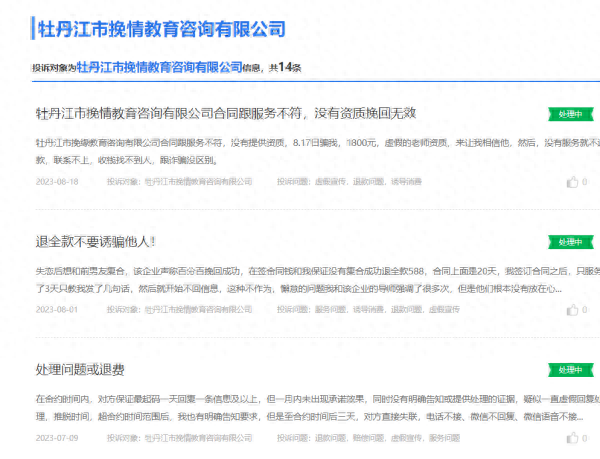Click the 处理中 badge beside 合同跟服务不符 complaint

tap(571, 114)
